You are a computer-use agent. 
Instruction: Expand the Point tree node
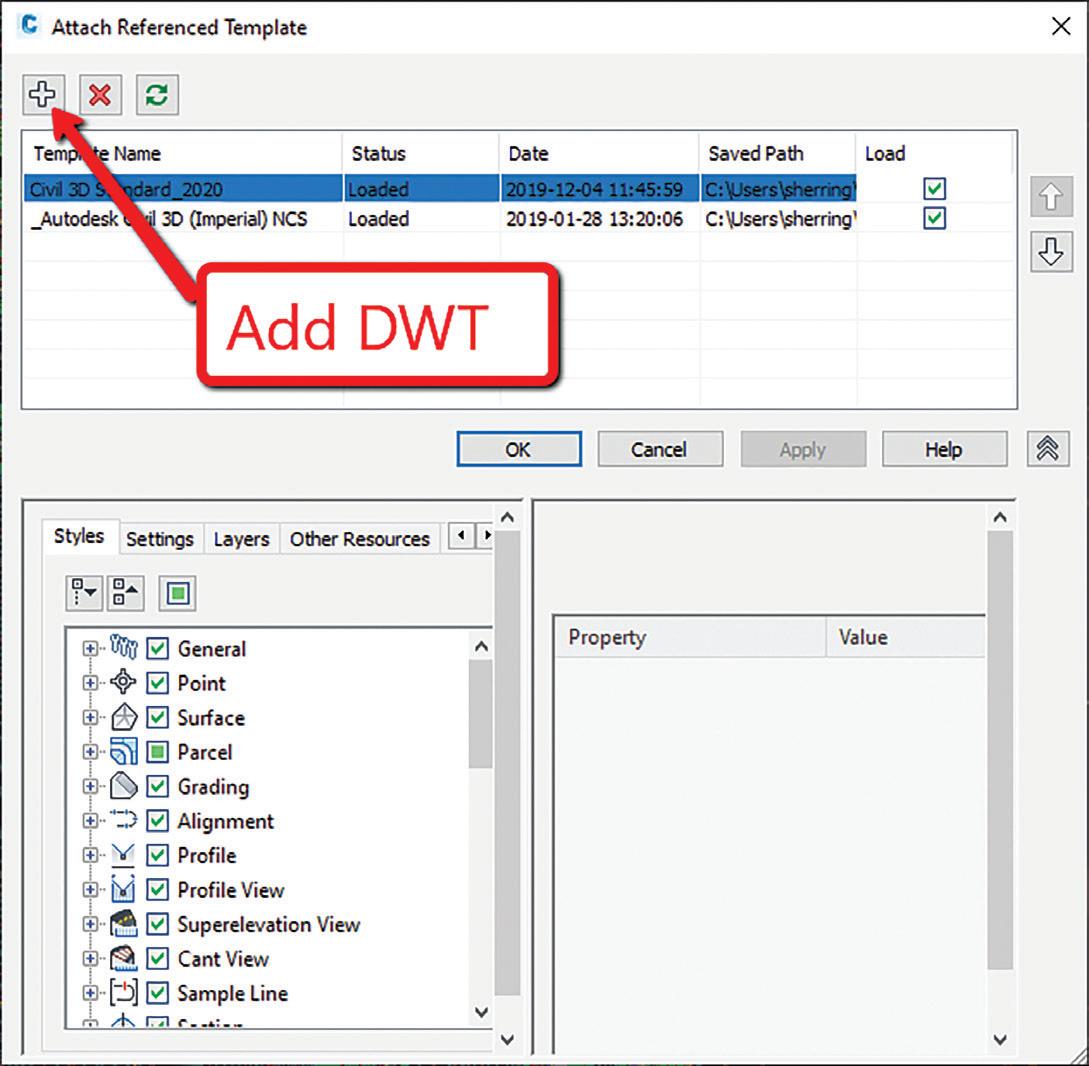pos(90,683)
